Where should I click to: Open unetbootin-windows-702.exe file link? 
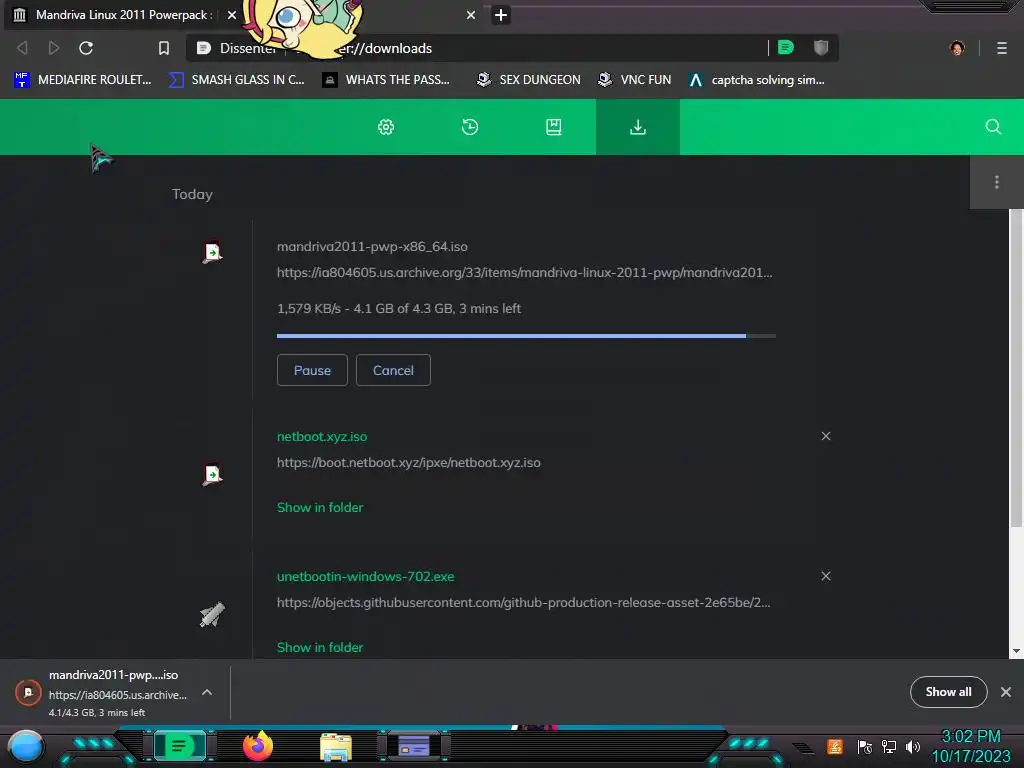tap(366, 577)
